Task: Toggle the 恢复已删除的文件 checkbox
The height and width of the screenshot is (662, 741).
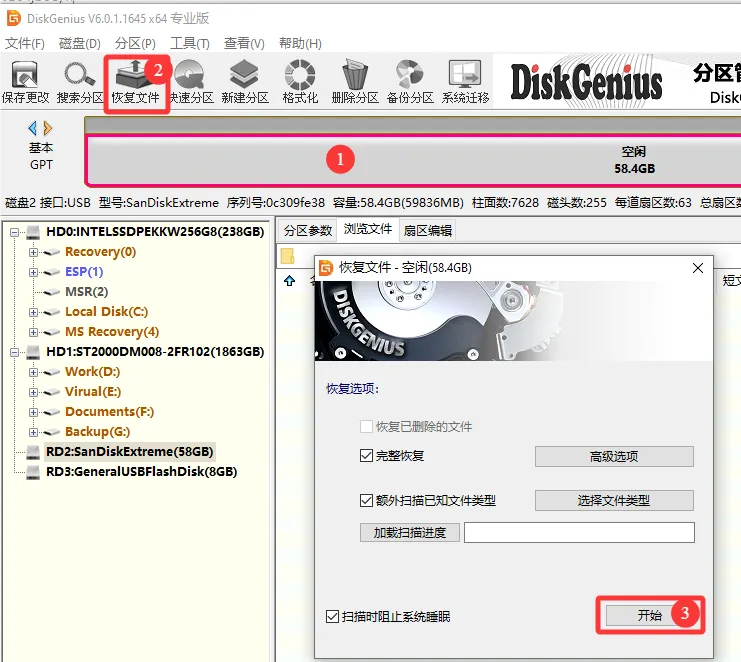Action: click(x=366, y=427)
